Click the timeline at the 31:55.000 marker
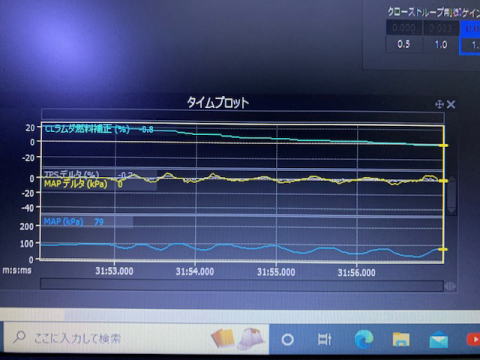Screen dimensions: 480x360 click(x=276, y=263)
